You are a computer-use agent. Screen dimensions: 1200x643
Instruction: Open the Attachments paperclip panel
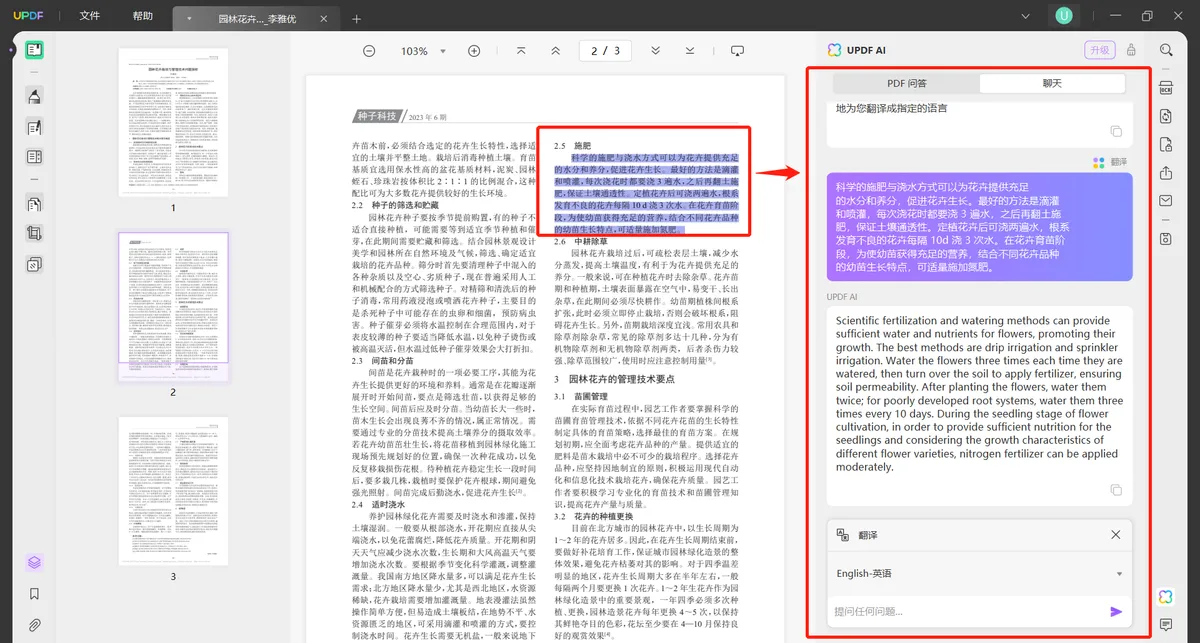click(34, 625)
